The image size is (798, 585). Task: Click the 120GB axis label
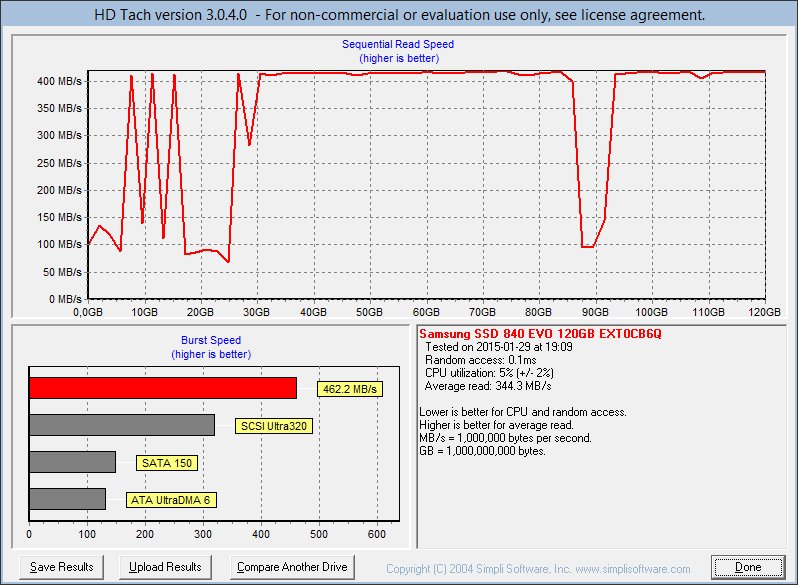pyautogui.click(x=764, y=312)
